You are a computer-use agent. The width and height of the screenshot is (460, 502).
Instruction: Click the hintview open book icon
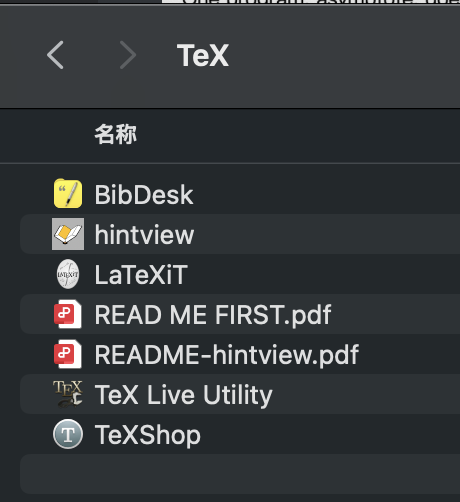click(x=68, y=234)
